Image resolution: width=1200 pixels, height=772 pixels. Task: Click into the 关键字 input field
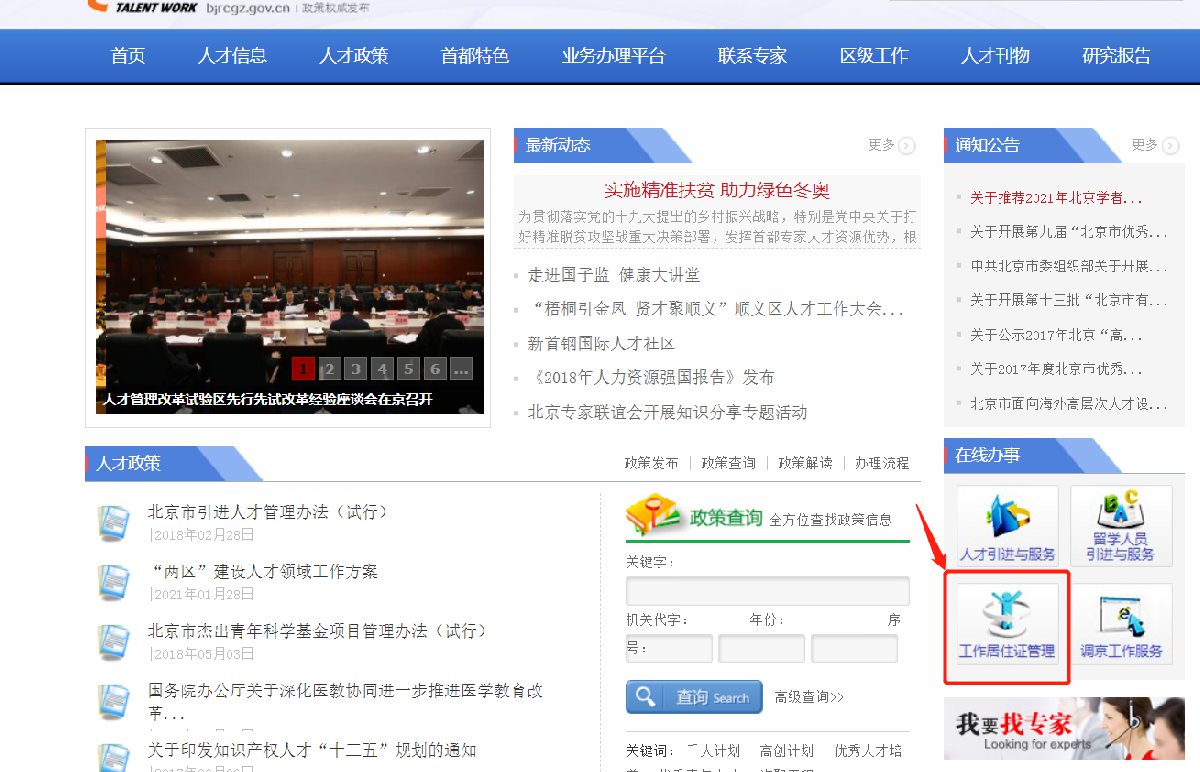pyautogui.click(x=768, y=591)
